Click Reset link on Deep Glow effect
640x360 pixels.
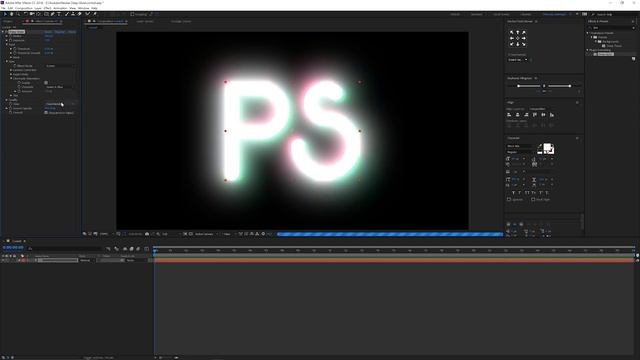point(48,31)
